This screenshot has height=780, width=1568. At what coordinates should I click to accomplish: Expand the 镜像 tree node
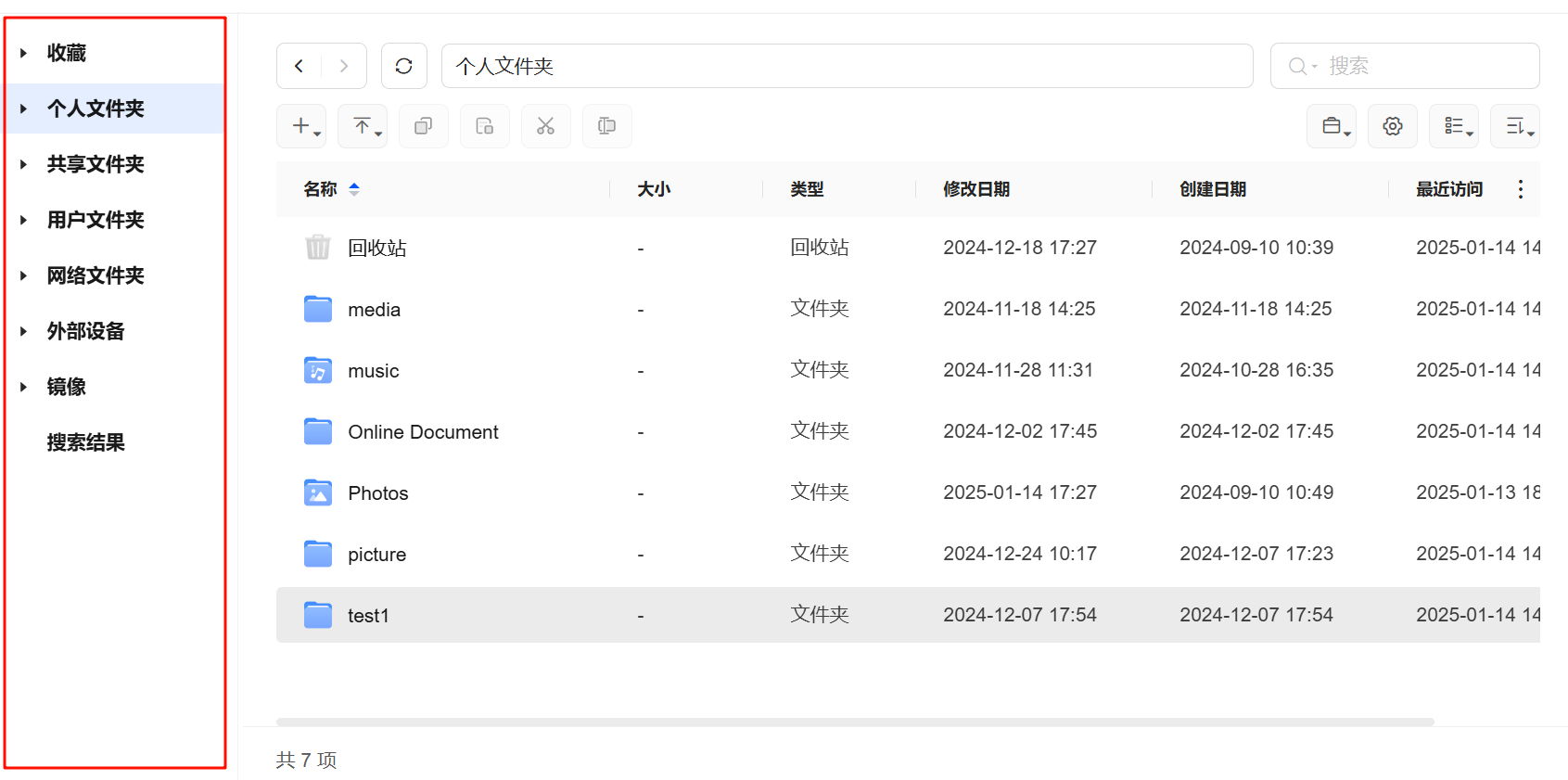[24, 387]
